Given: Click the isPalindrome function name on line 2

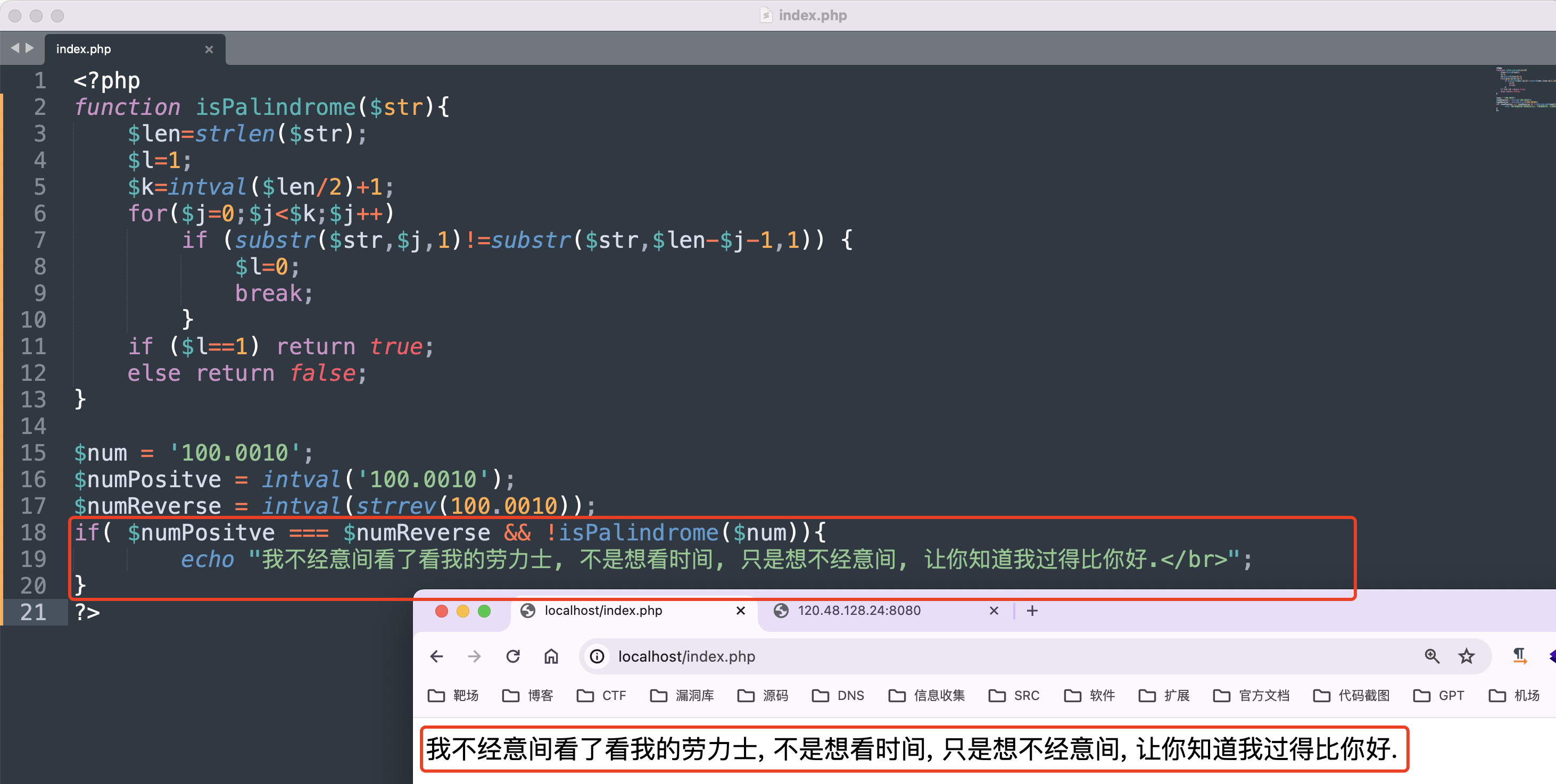Looking at the screenshot, I should [x=276, y=107].
